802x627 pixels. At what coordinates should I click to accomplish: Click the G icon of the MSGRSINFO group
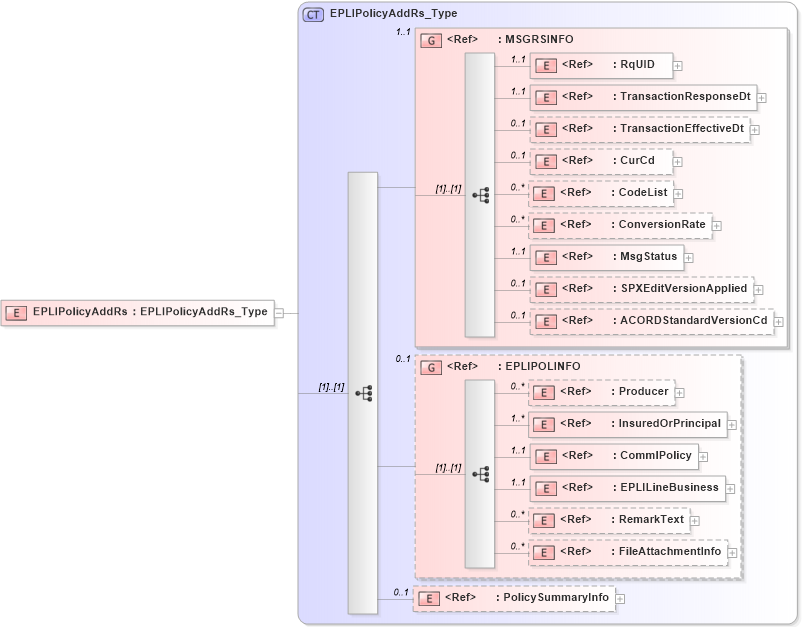point(432,40)
